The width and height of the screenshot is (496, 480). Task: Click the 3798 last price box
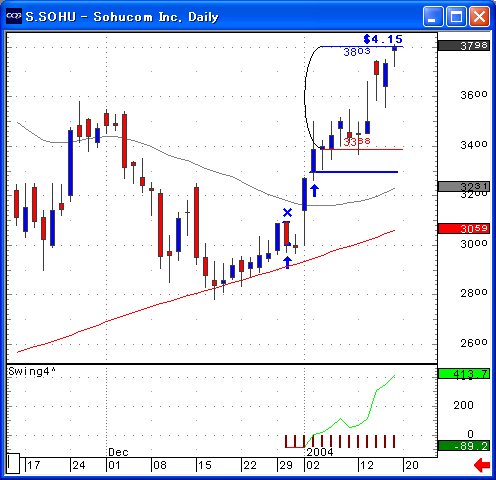[464, 46]
